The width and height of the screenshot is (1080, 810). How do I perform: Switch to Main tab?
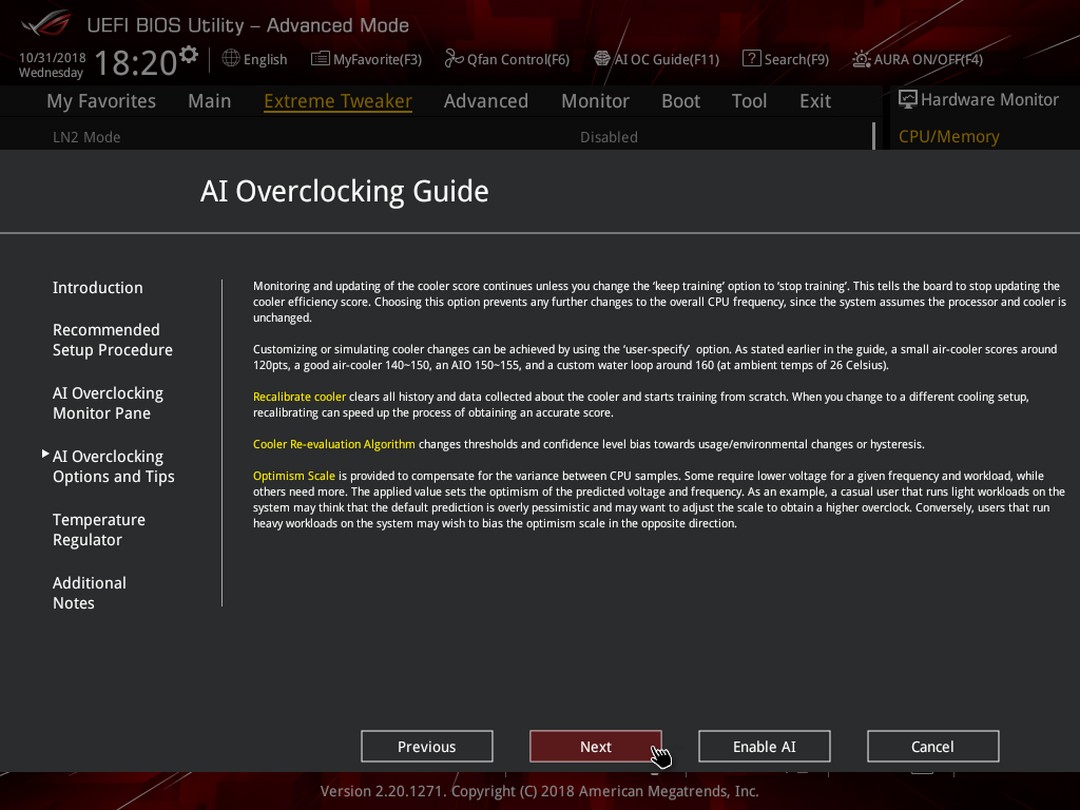209,101
